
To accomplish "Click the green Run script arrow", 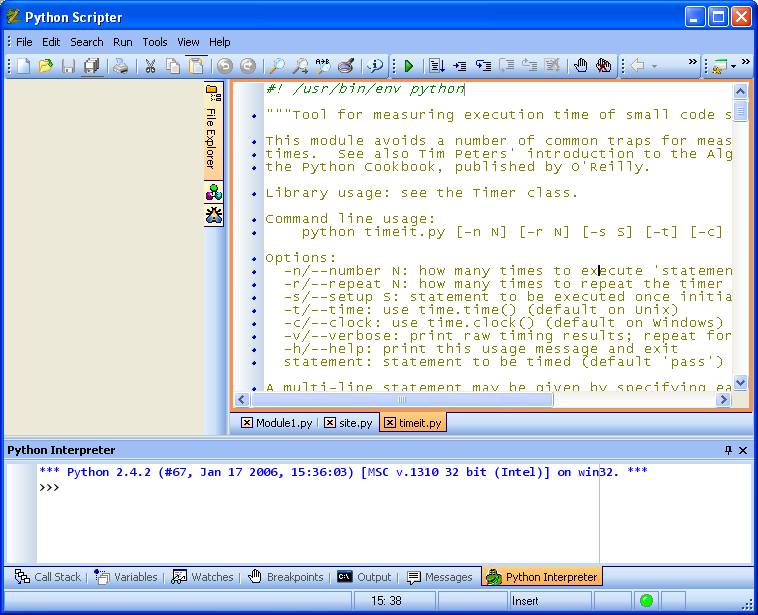I will point(408,66).
